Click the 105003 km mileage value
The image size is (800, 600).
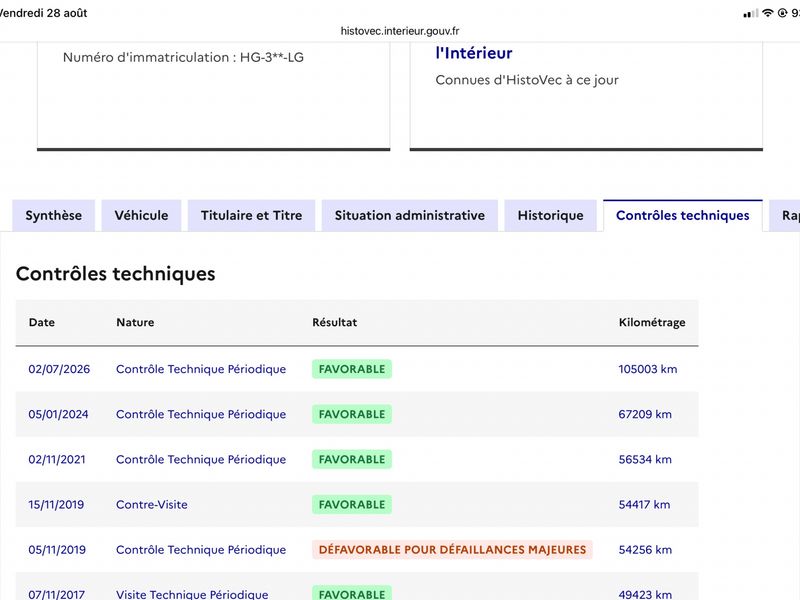pos(648,369)
